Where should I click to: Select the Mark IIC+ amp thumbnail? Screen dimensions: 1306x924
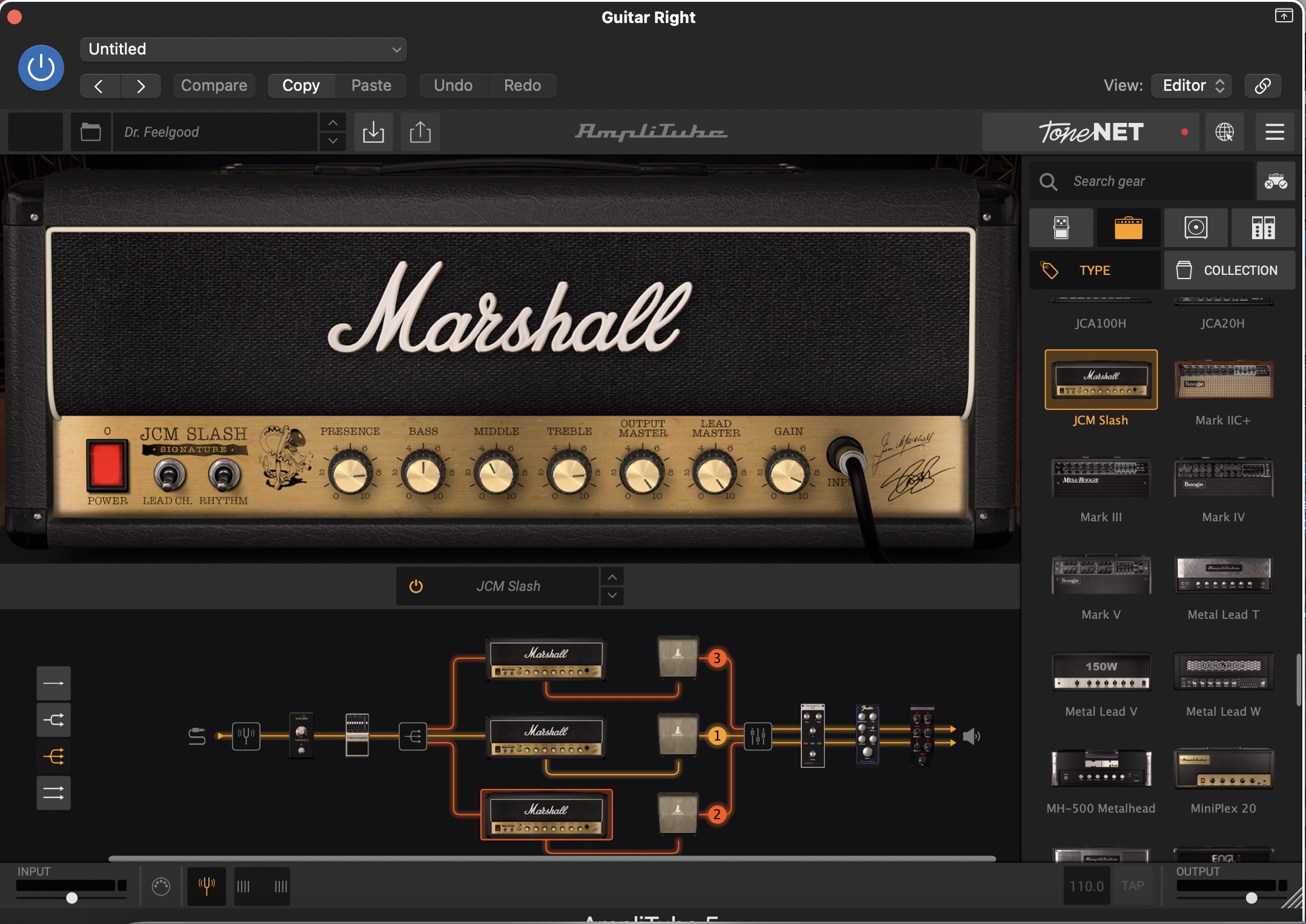click(1223, 380)
